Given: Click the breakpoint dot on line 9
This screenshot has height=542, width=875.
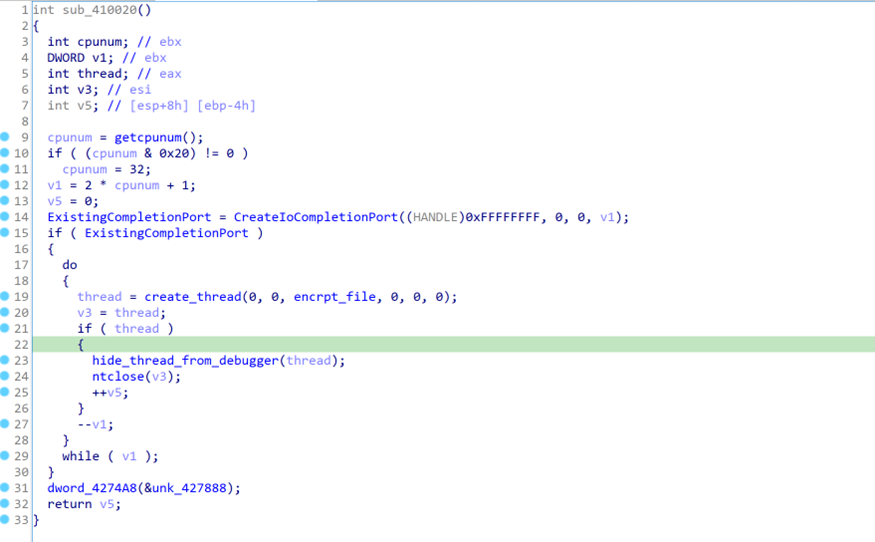Looking at the screenshot, I should point(6,137).
